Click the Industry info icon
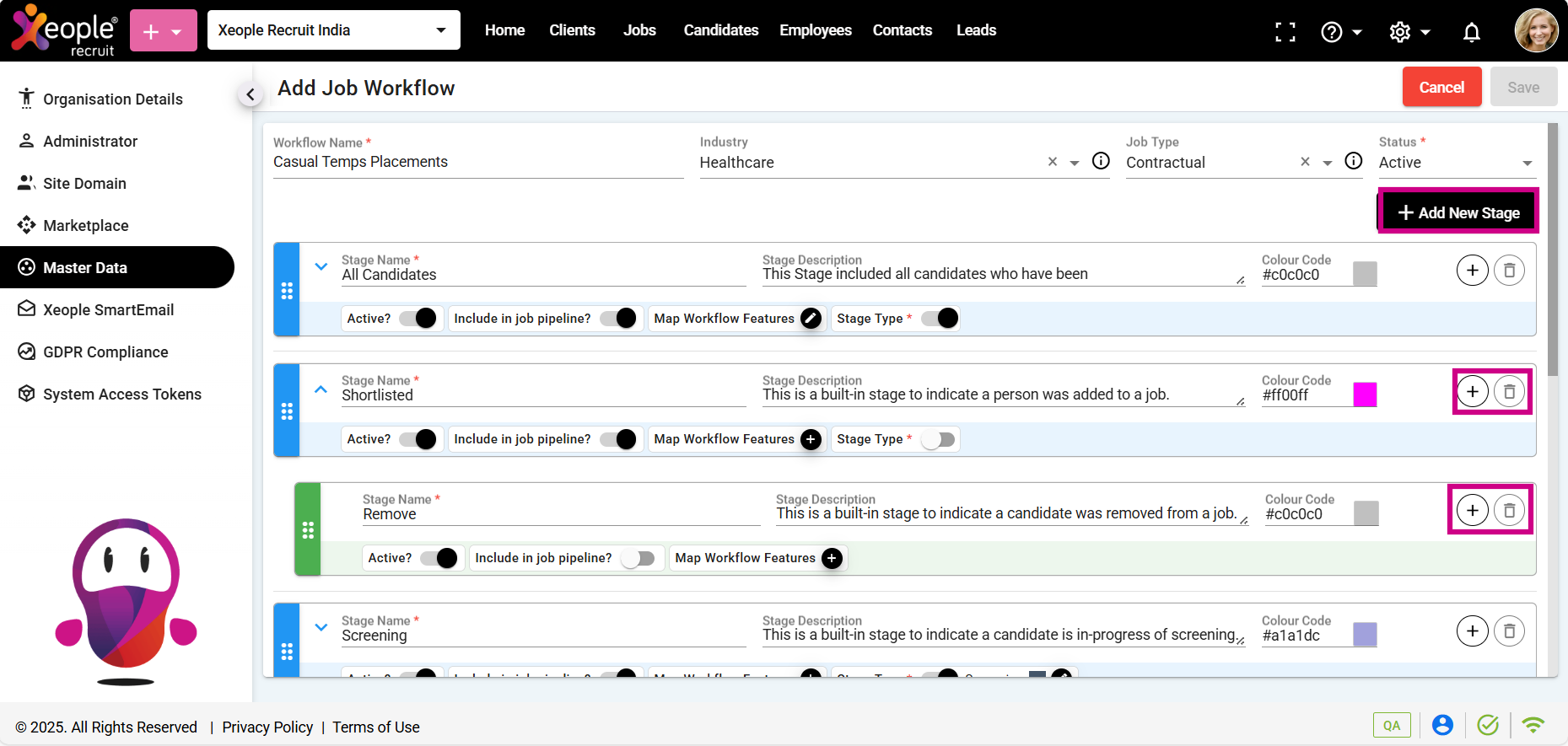 pyautogui.click(x=1101, y=161)
